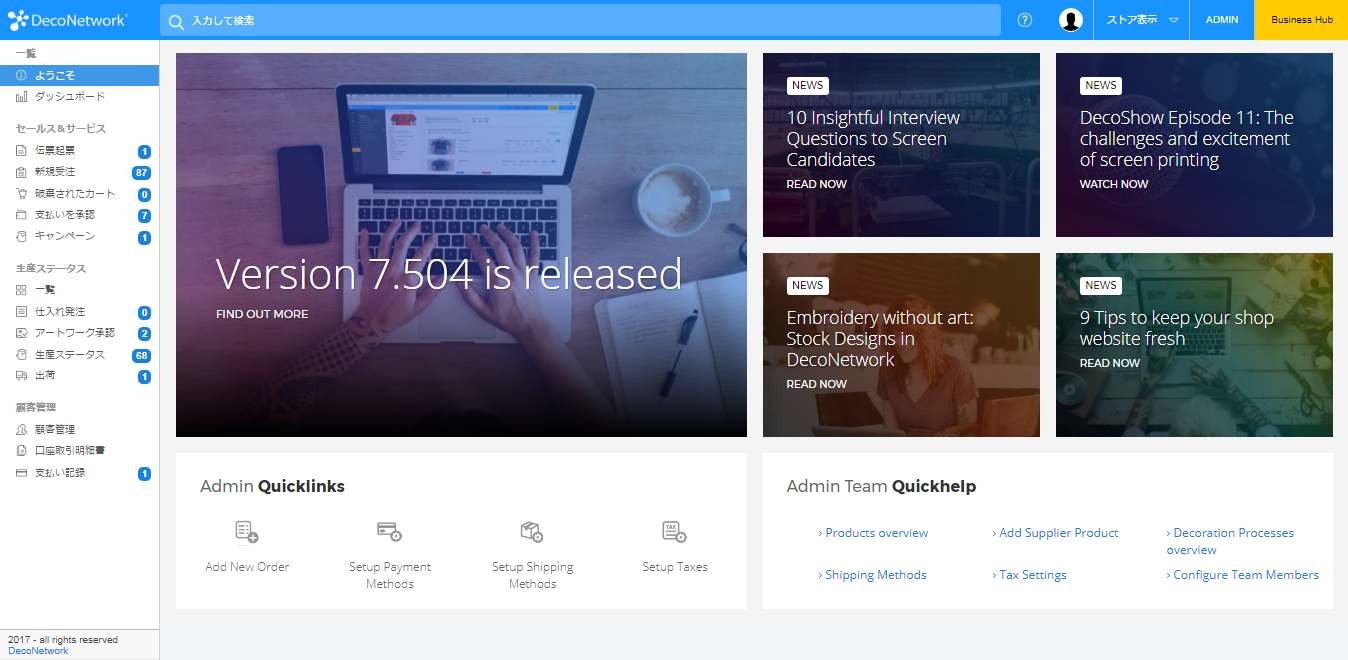Open the help question mark icon
The height and width of the screenshot is (660, 1348).
(x=1025, y=20)
